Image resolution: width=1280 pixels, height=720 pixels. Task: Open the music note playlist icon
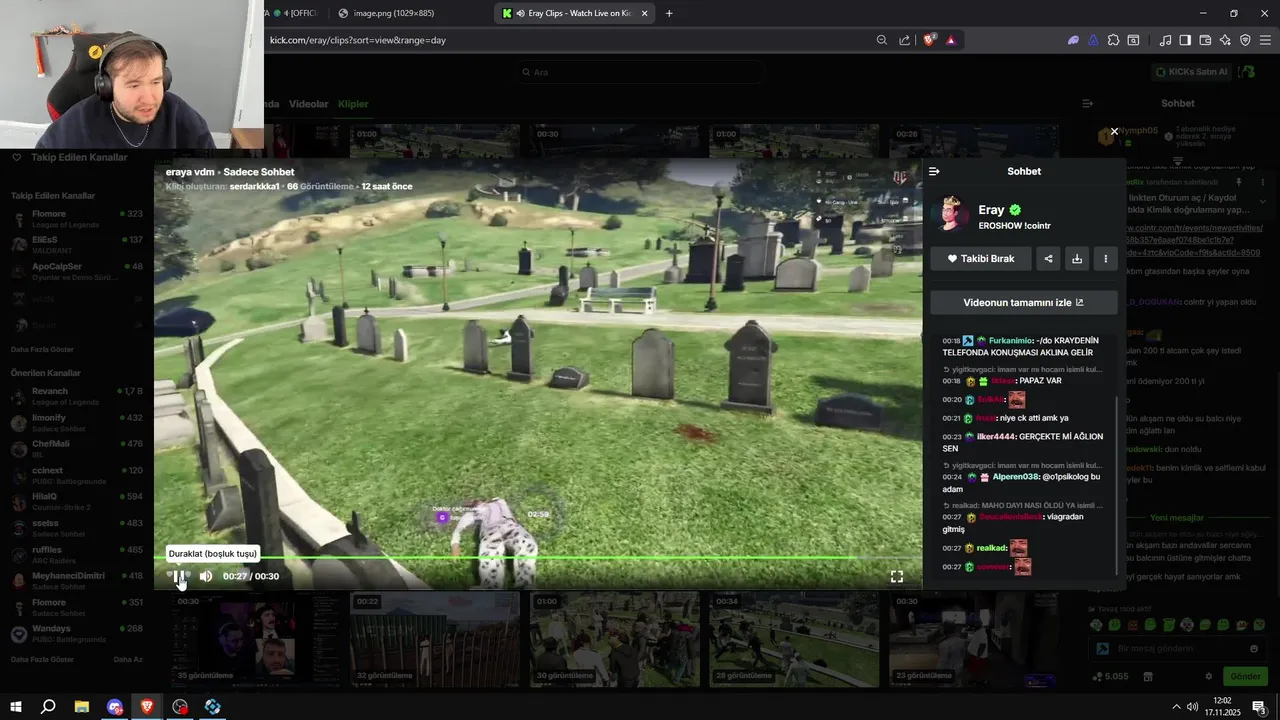click(1165, 41)
